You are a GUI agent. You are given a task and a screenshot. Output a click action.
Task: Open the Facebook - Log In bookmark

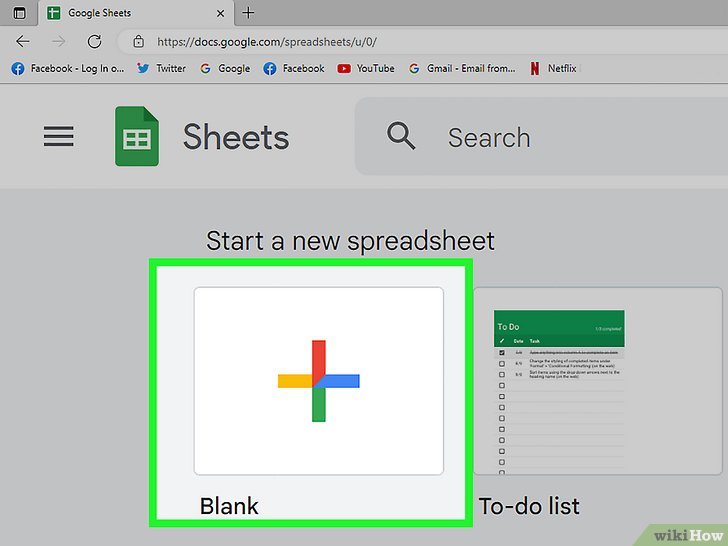[x=68, y=69]
